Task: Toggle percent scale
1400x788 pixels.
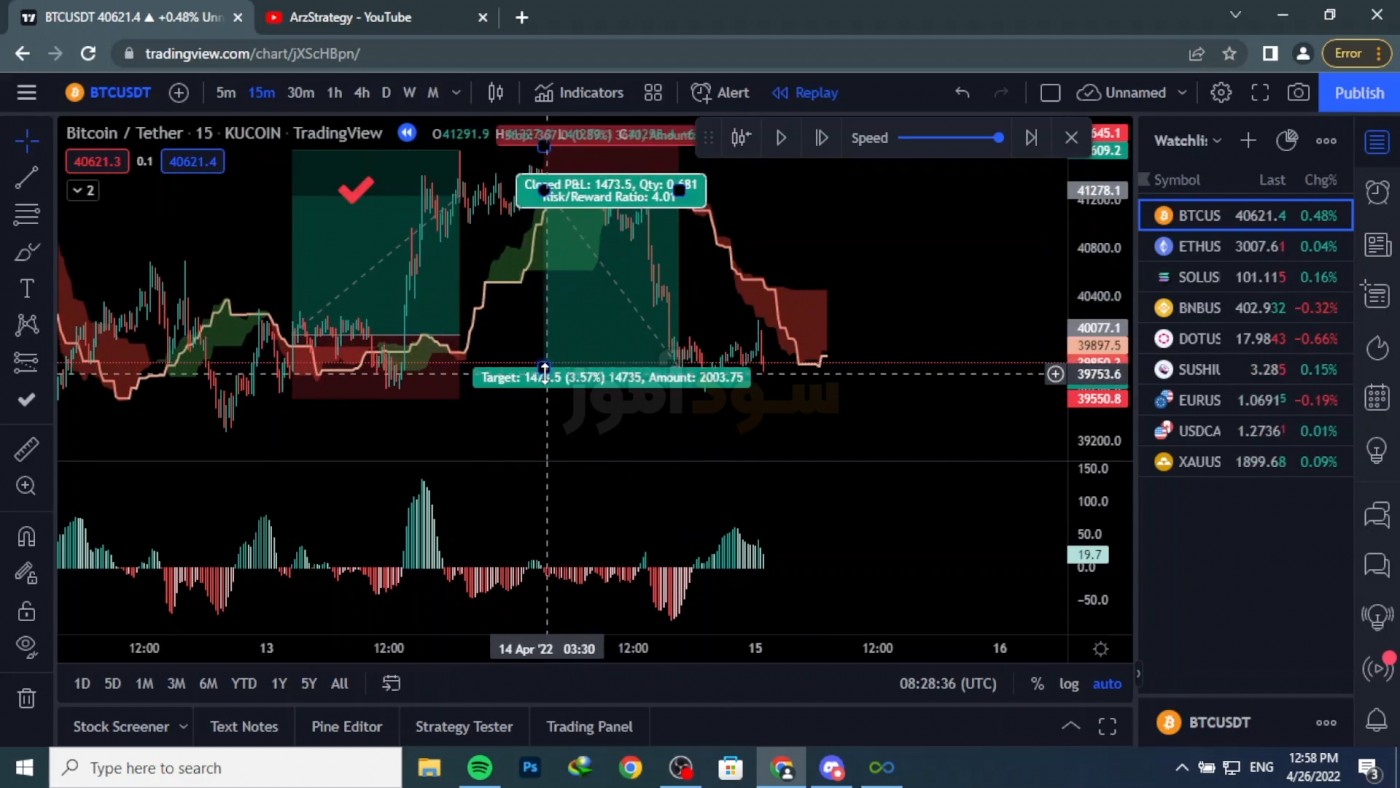Action: [1037, 684]
